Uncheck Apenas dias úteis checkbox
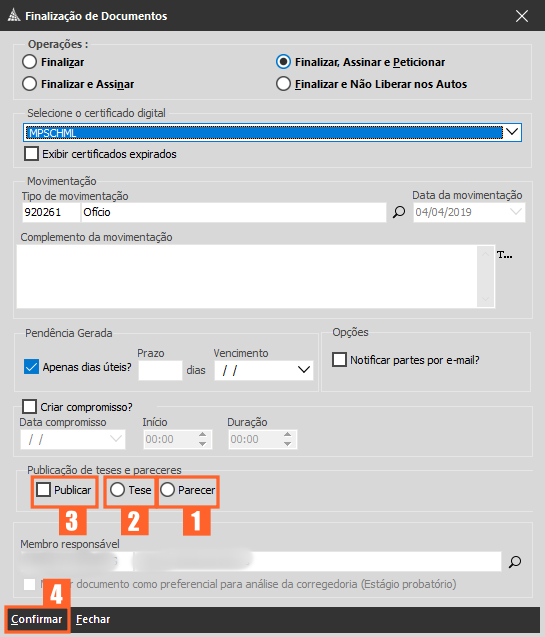 (x=31, y=367)
